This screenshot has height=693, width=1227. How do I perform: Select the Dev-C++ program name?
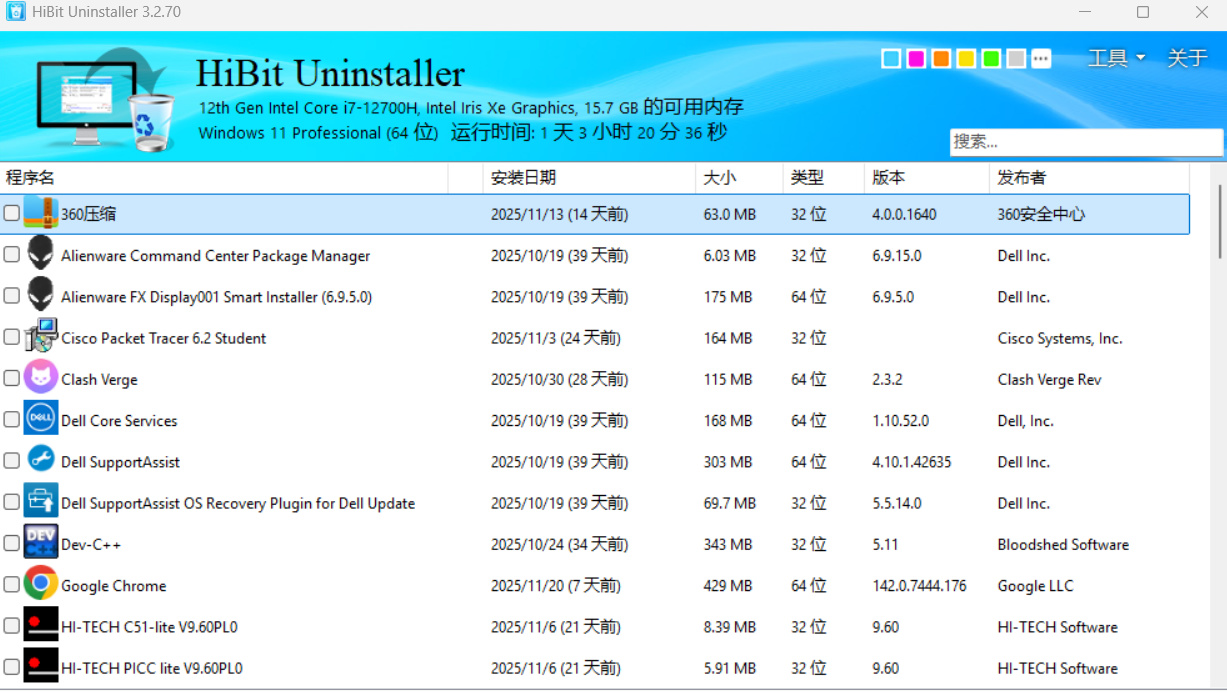click(91, 545)
